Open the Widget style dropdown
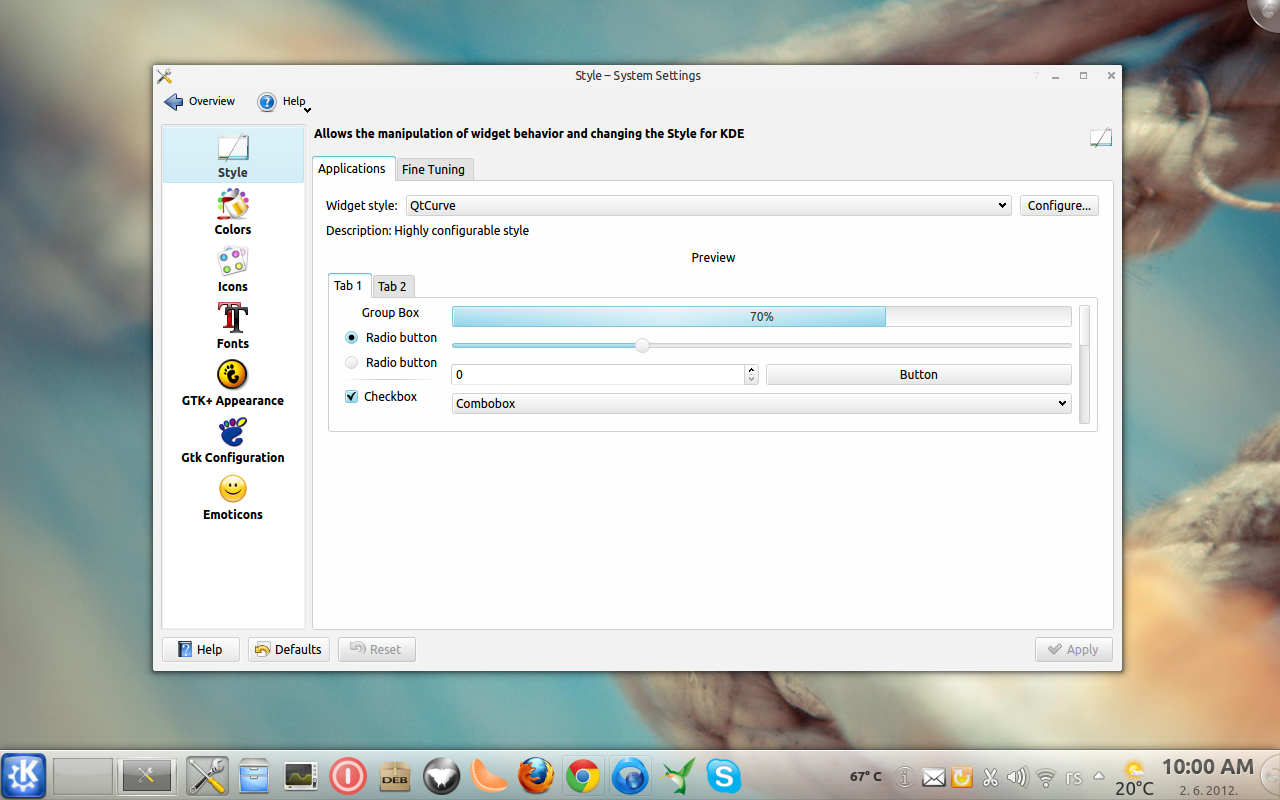Image resolution: width=1280 pixels, height=800 pixels. point(709,205)
